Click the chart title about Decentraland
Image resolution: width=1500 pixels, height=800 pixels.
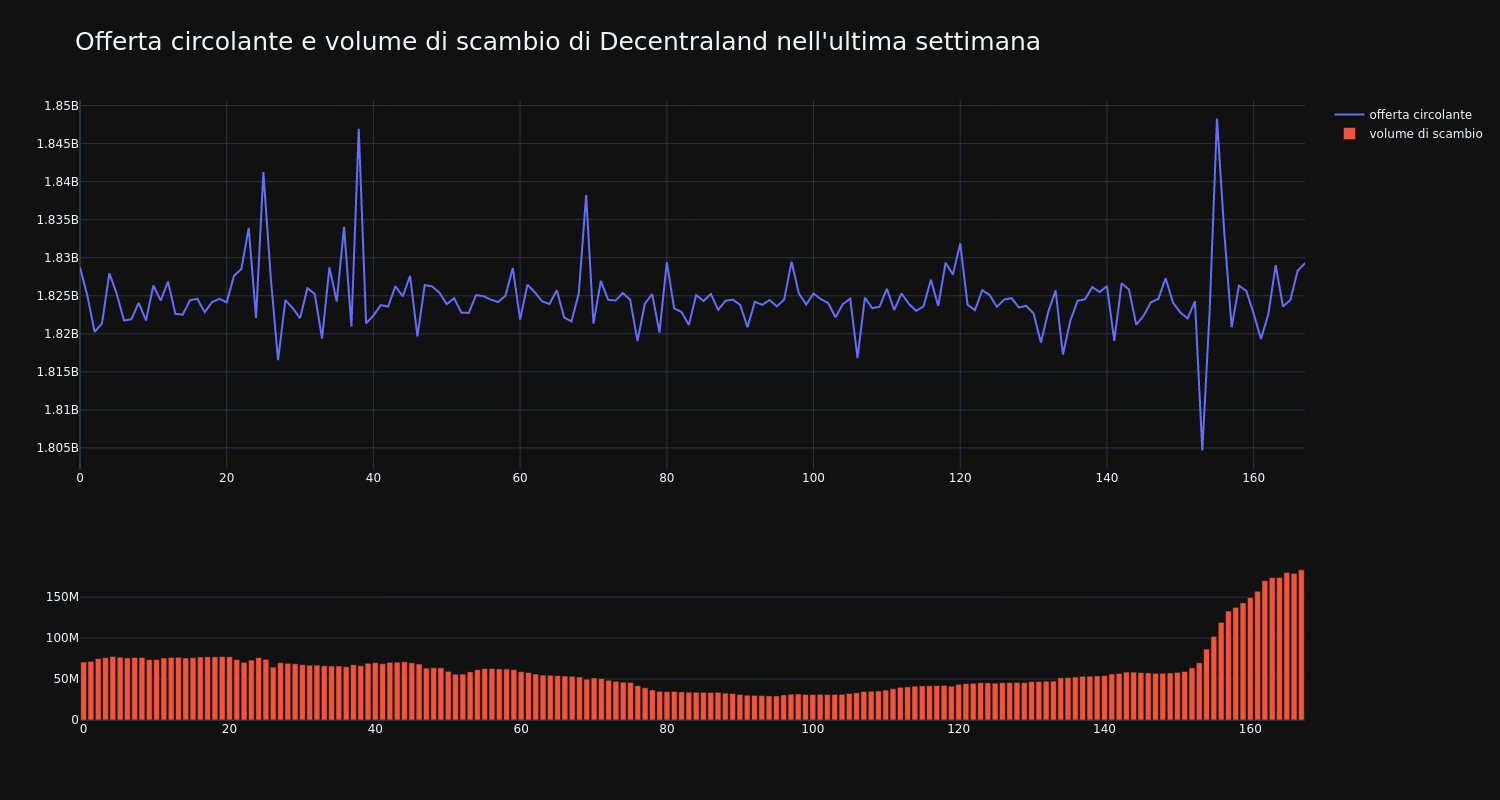click(558, 42)
